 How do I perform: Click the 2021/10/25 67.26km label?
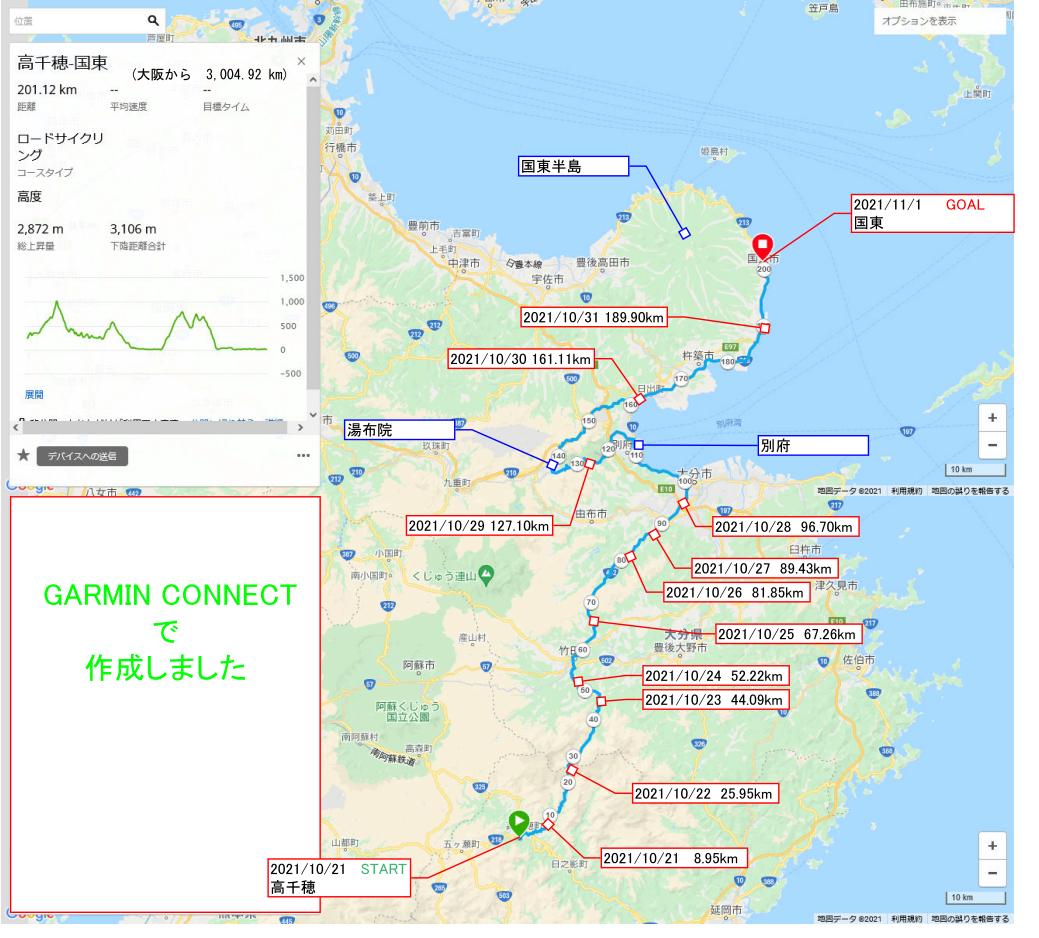pyautogui.click(x=789, y=634)
